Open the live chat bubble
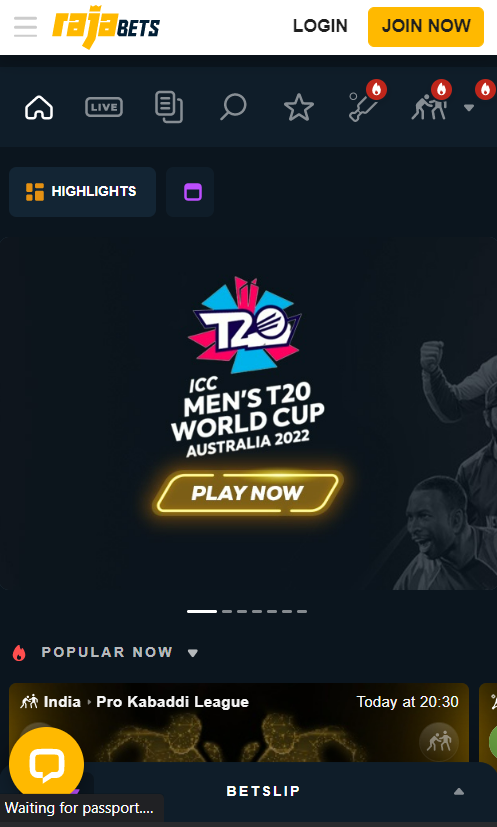Image resolution: width=497 pixels, height=827 pixels. point(46,764)
